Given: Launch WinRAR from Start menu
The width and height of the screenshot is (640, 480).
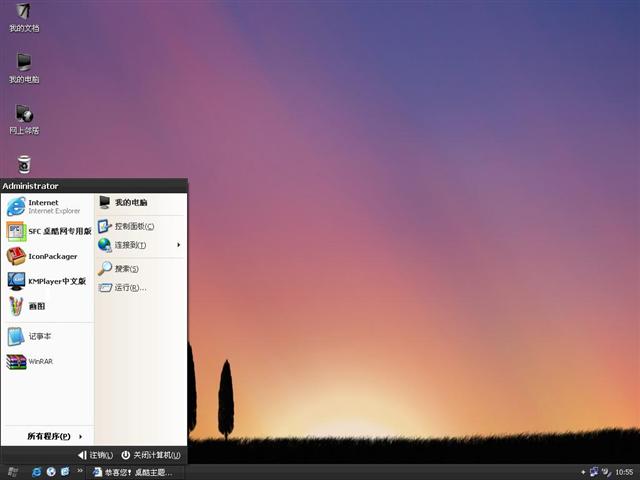Looking at the screenshot, I should 48,361.
